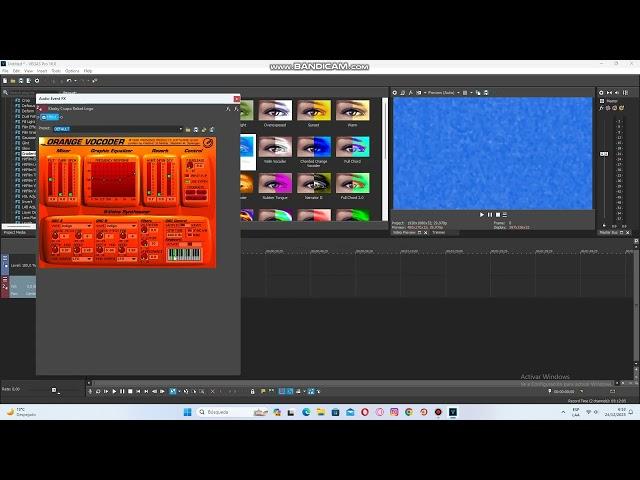Open OSC A waveform dropdown
The image size is (640, 480).
pyautogui.click(x=76, y=226)
